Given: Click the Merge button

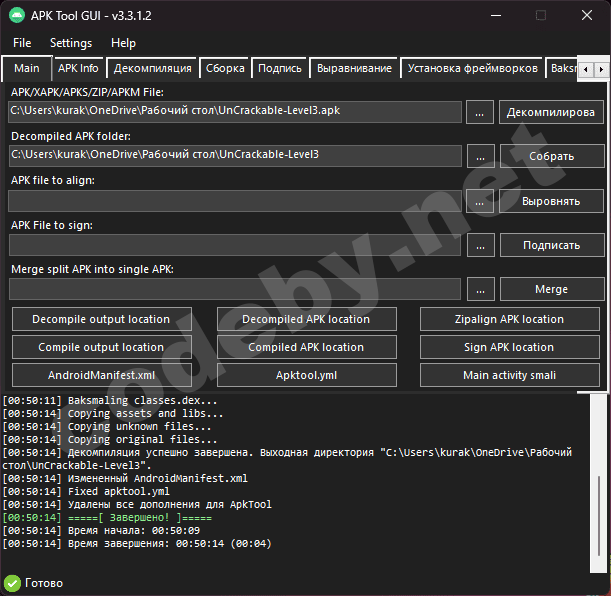Looking at the screenshot, I should click(551, 289).
